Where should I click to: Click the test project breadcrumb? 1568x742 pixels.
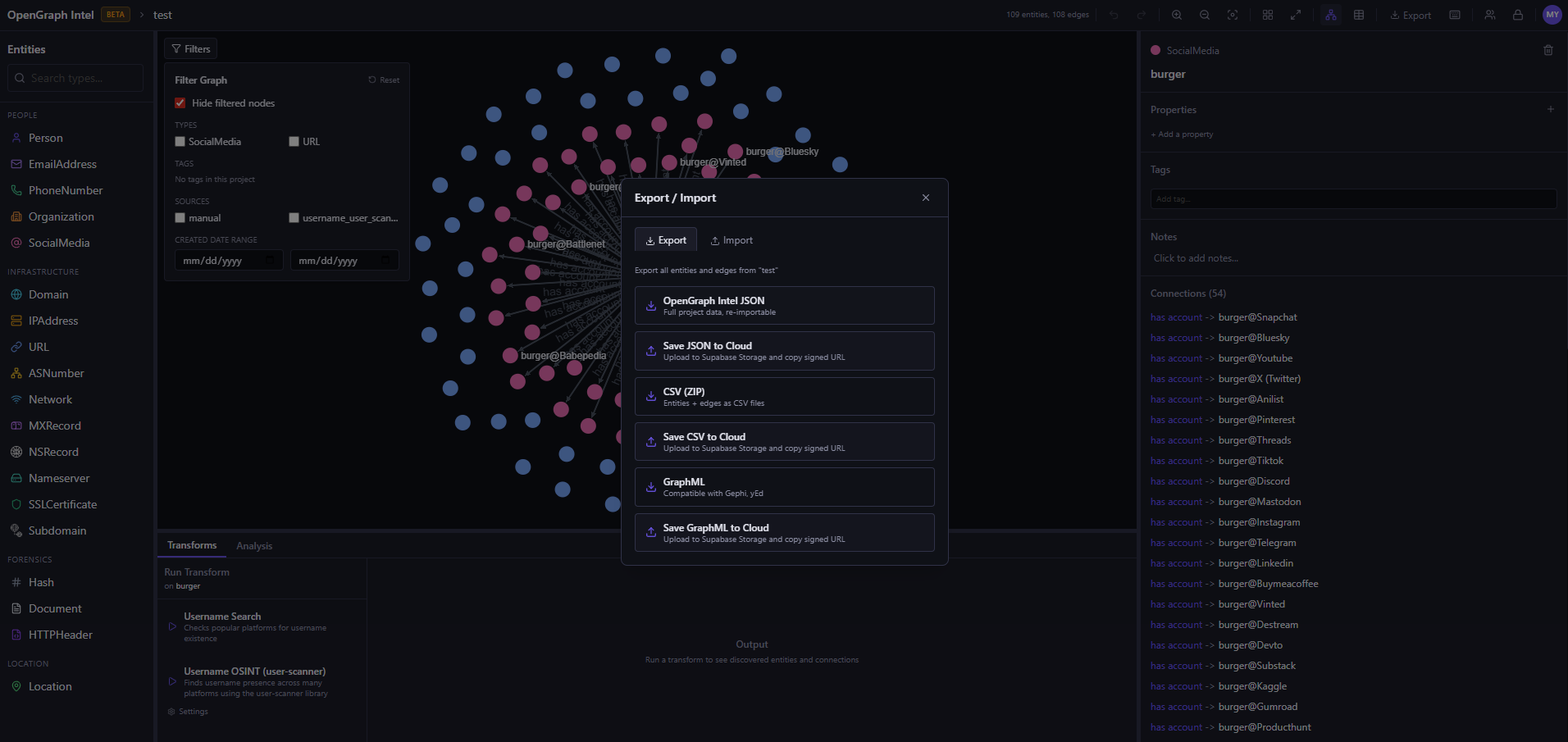click(162, 15)
